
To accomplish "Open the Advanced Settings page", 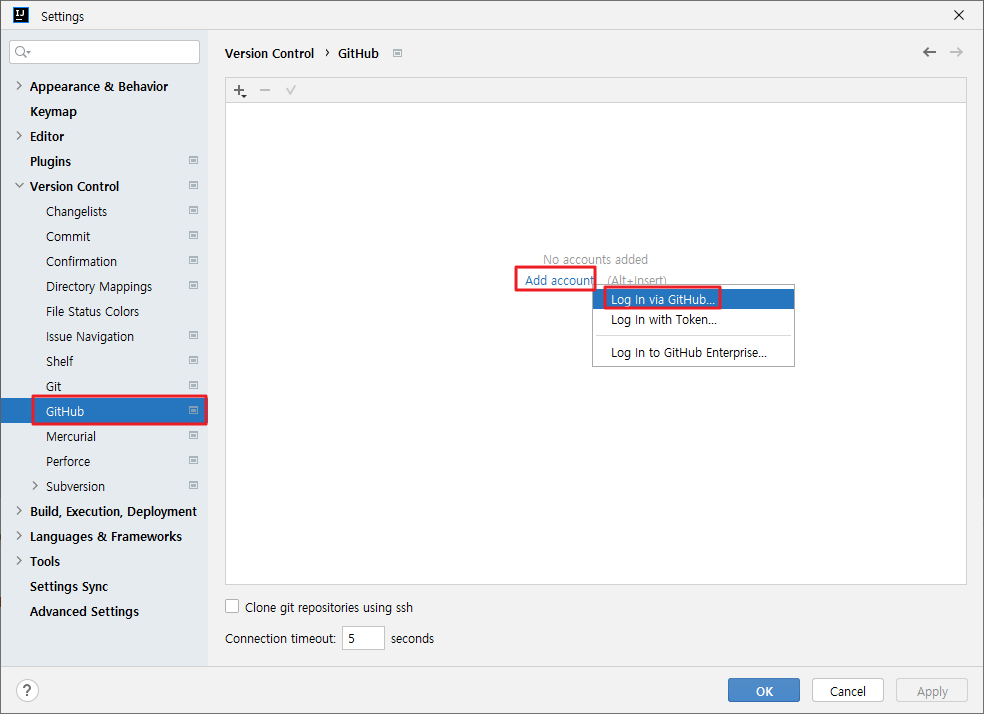I will tap(84, 611).
